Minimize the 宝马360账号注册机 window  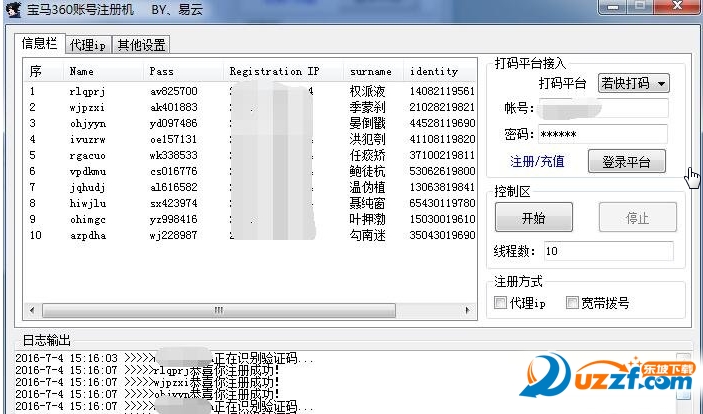coord(613,6)
